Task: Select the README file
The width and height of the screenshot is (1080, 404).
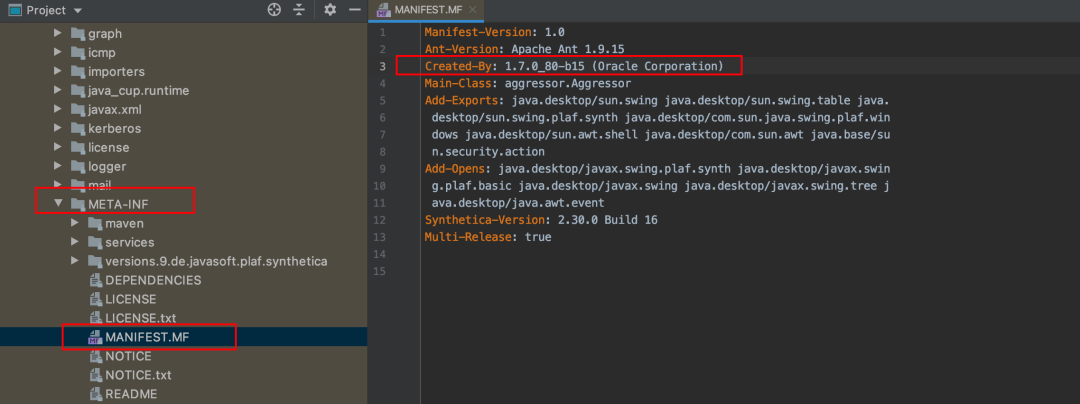Action: click(x=131, y=394)
